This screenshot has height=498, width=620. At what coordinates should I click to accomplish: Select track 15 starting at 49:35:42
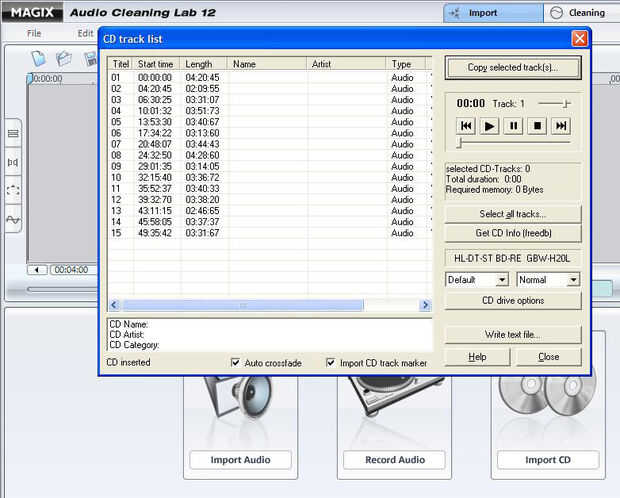(x=269, y=233)
